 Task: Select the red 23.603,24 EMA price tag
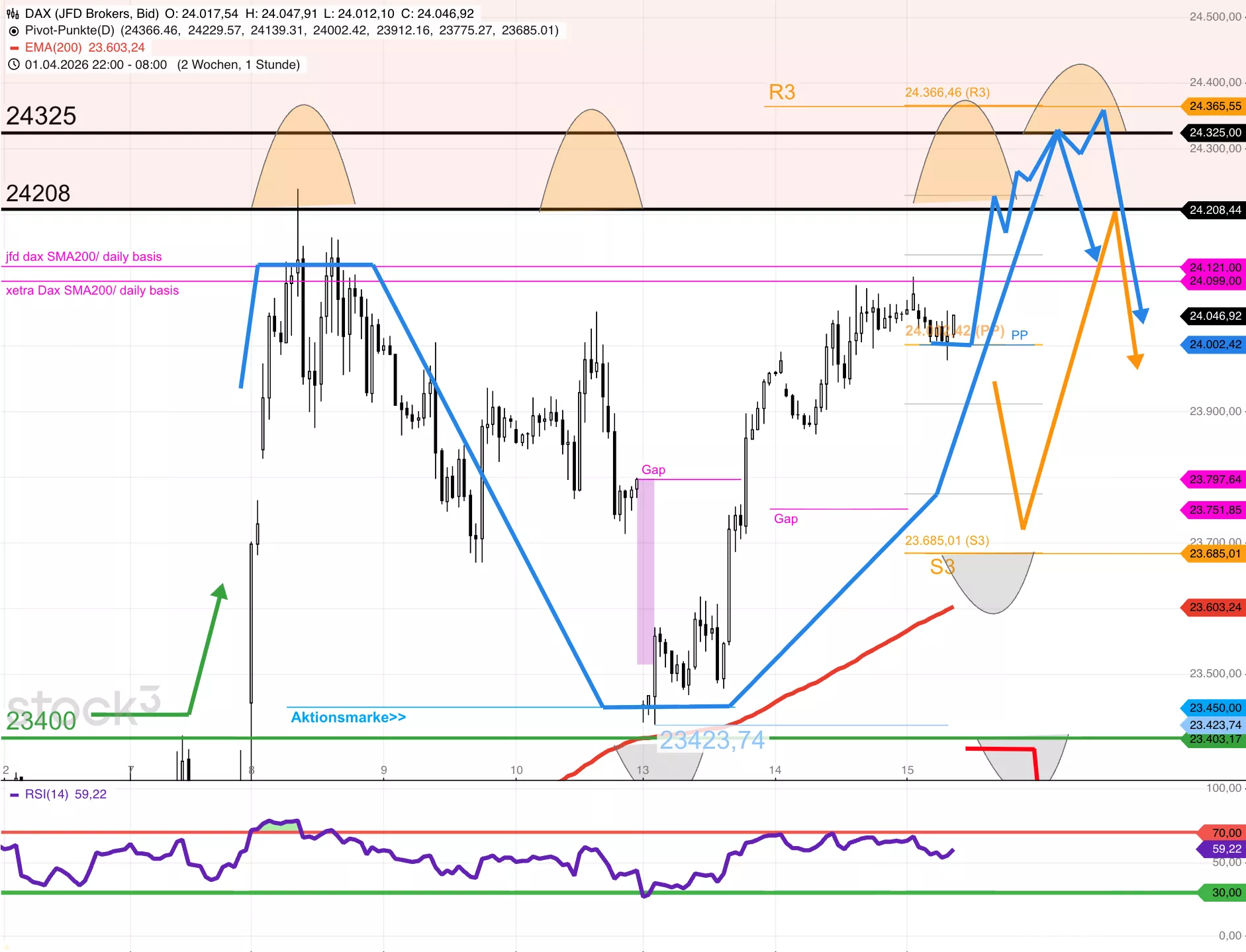point(1214,607)
